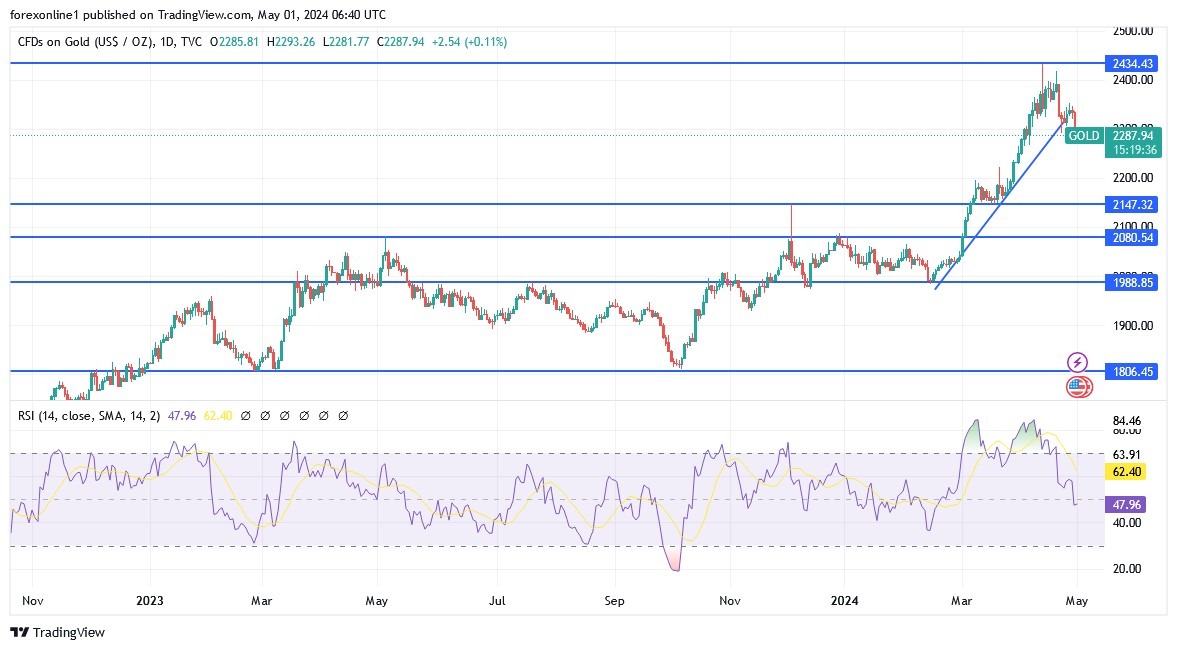Screen dimensions: 1177x650
Task: Click the US flag economic event icon
Action: pos(1078,387)
